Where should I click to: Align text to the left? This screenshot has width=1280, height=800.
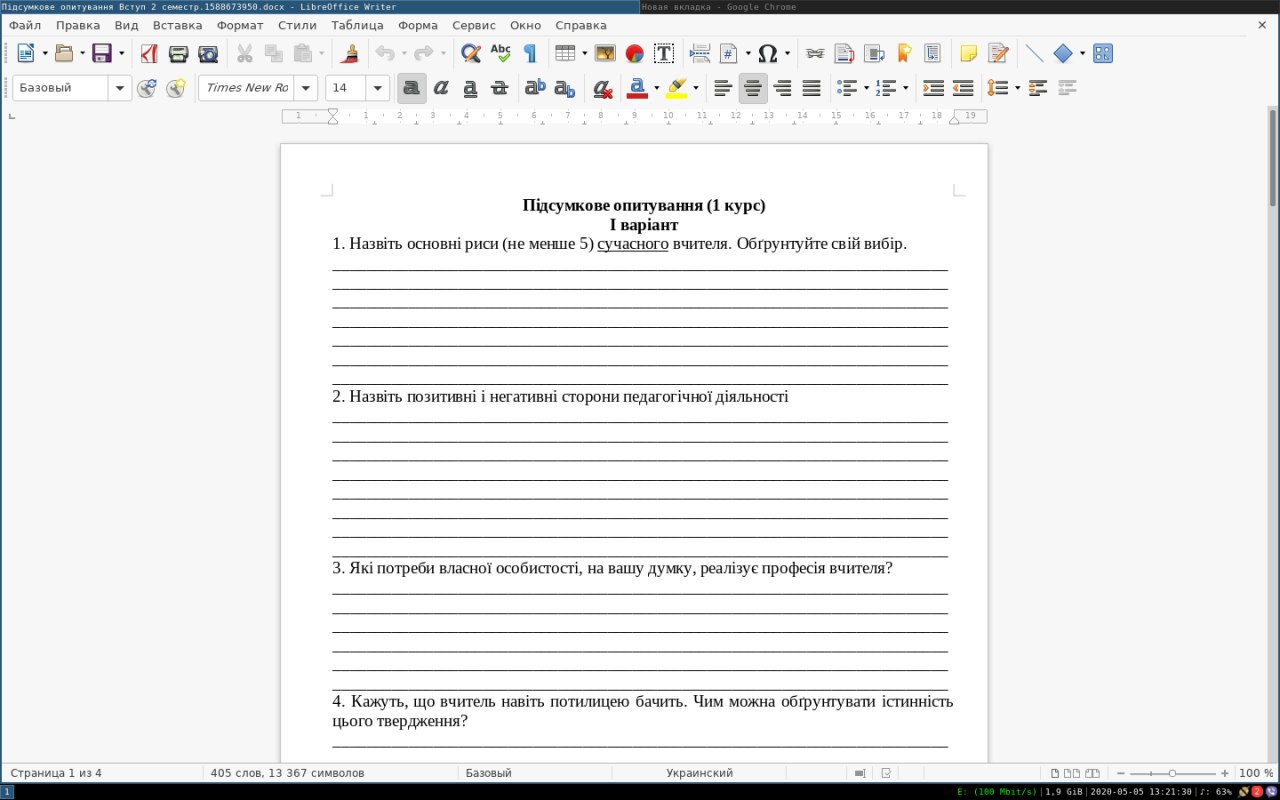tap(723, 88)
